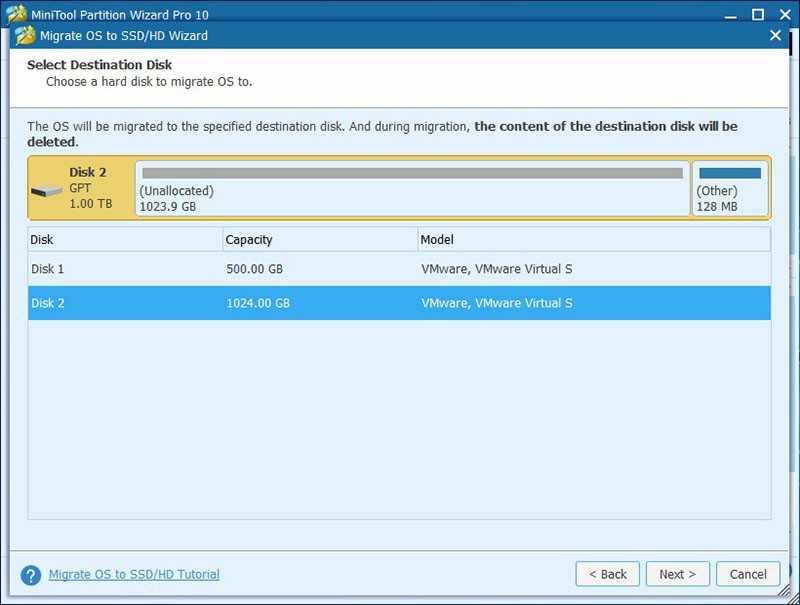
Task: Select the Unallocated 1023.9 GB partition block
Action: pos(412,188)
